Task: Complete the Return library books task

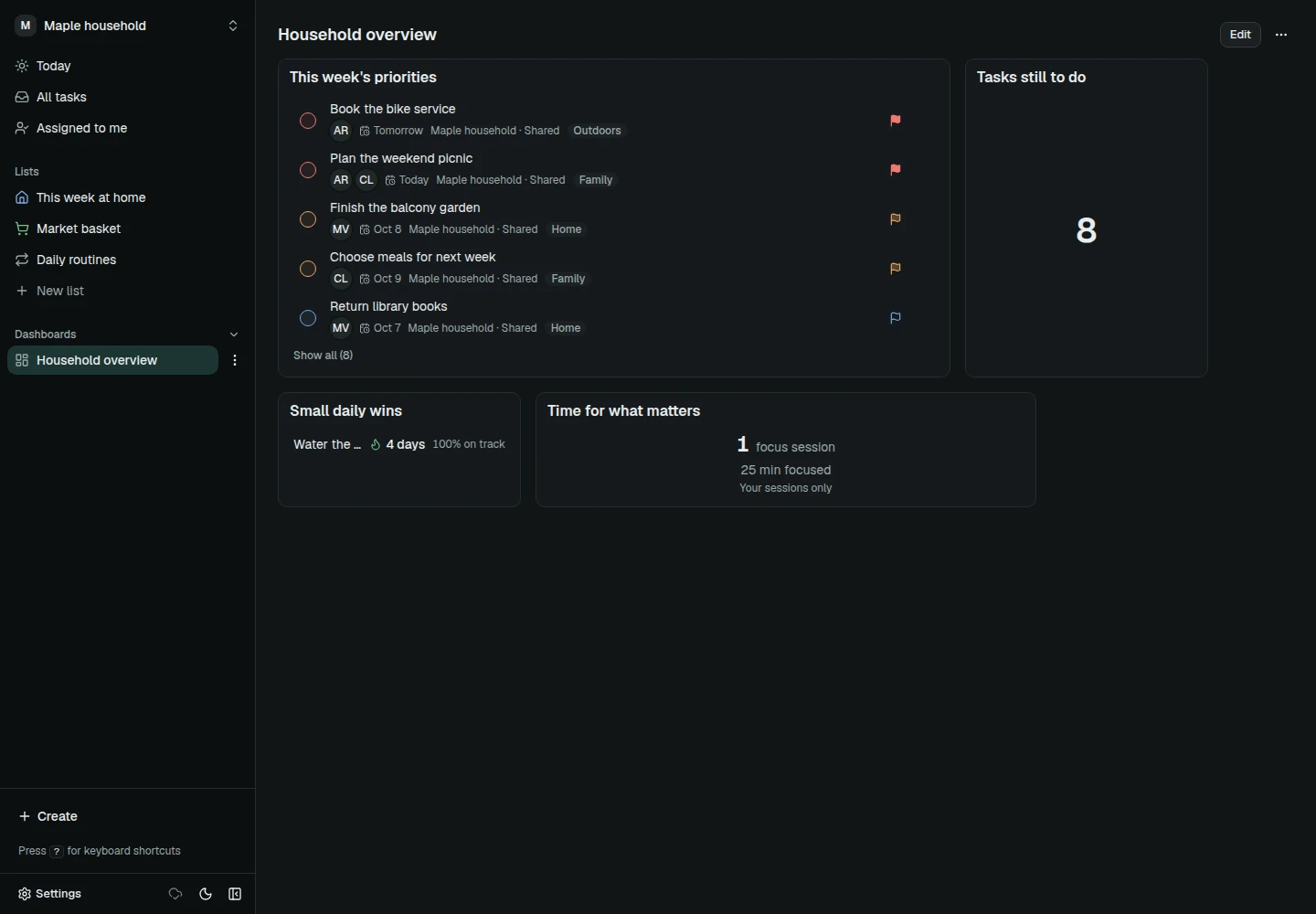Action: 308,318
